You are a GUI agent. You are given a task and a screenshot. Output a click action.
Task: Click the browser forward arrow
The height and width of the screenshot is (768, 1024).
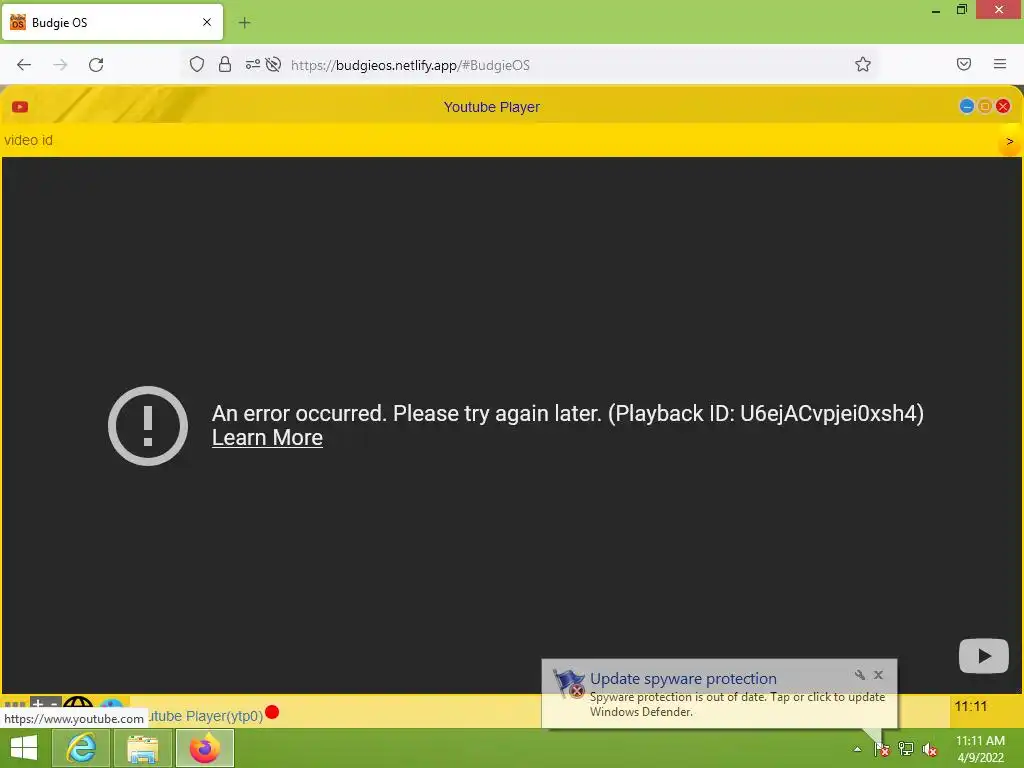point(60,65)
